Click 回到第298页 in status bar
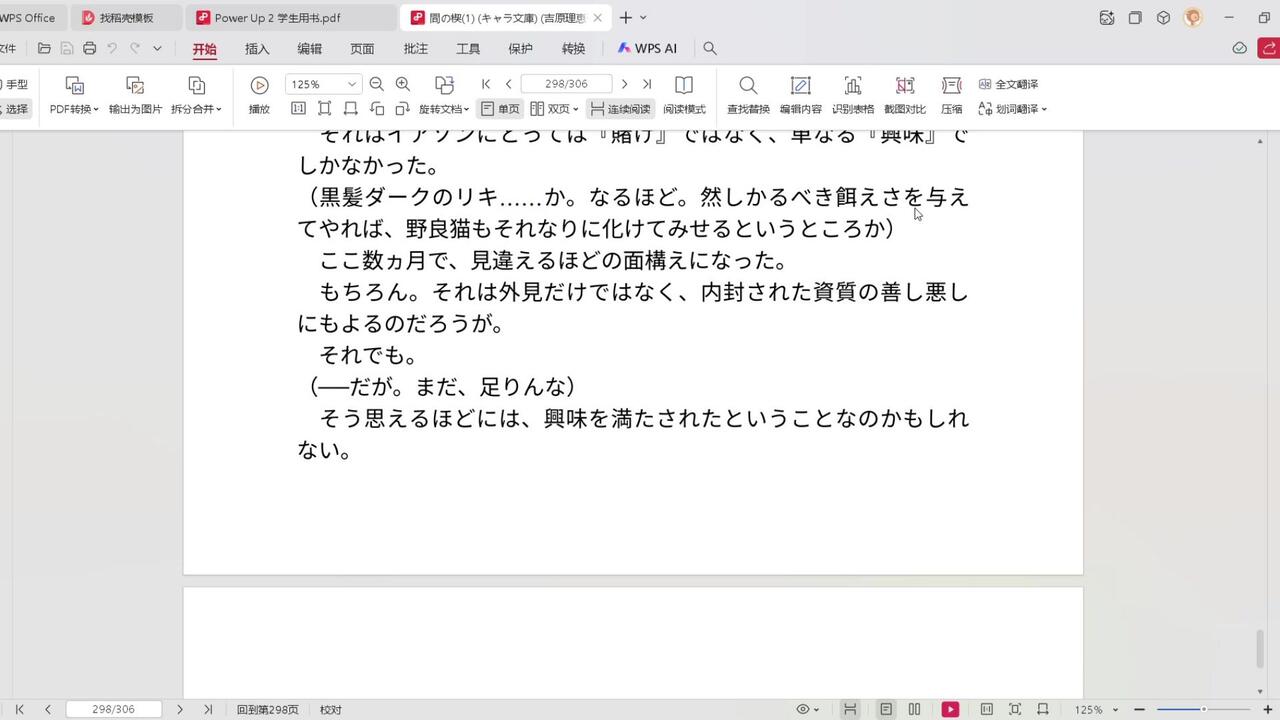The image size is (1280, 720). (268, 709)
